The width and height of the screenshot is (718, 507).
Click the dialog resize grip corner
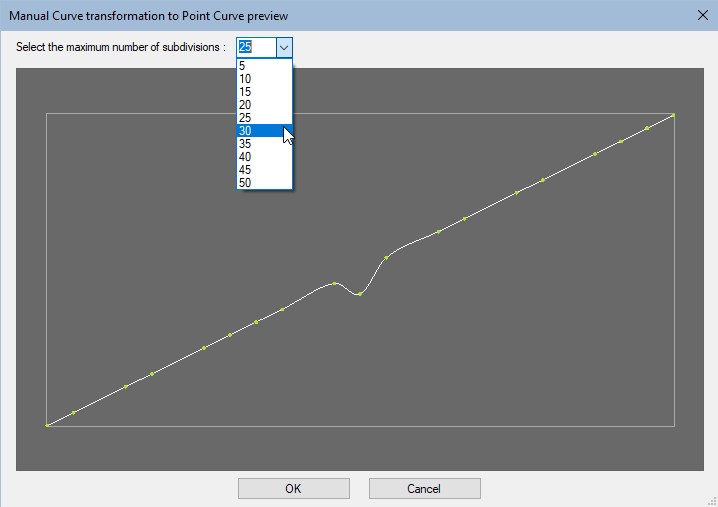click(x=712, y=501)
